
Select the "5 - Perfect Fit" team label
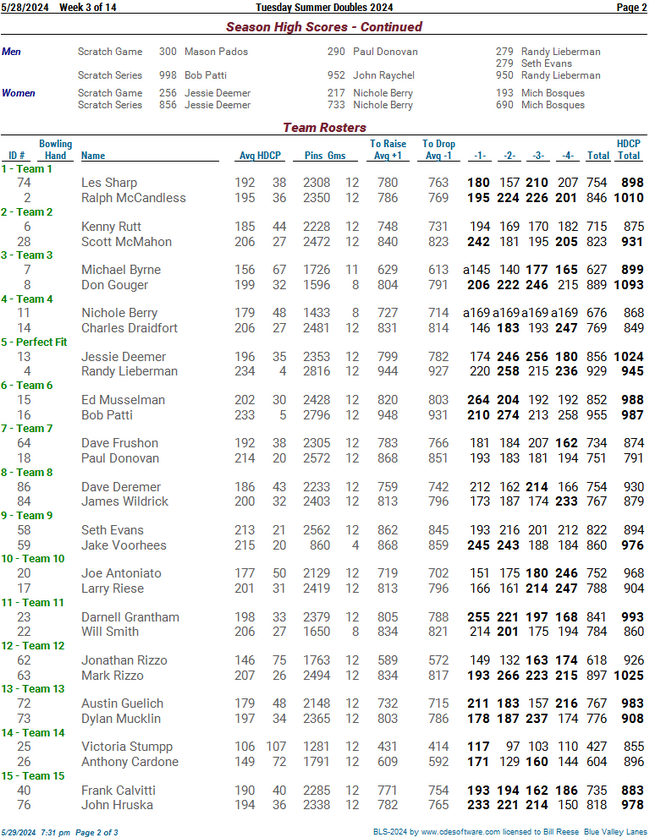(x=34, y=342)
